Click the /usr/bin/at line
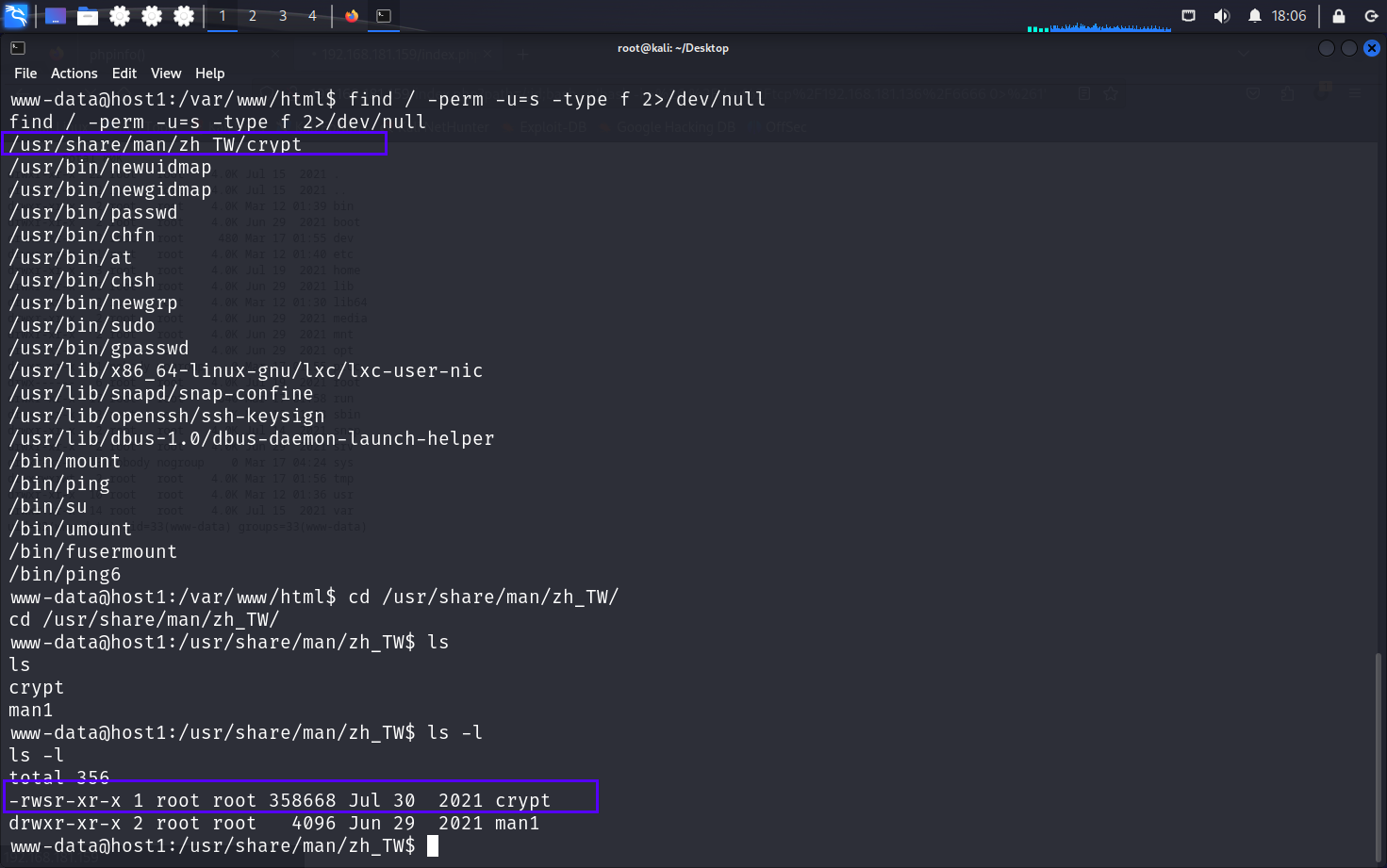1387x868 pixels. tap(71, 257)
